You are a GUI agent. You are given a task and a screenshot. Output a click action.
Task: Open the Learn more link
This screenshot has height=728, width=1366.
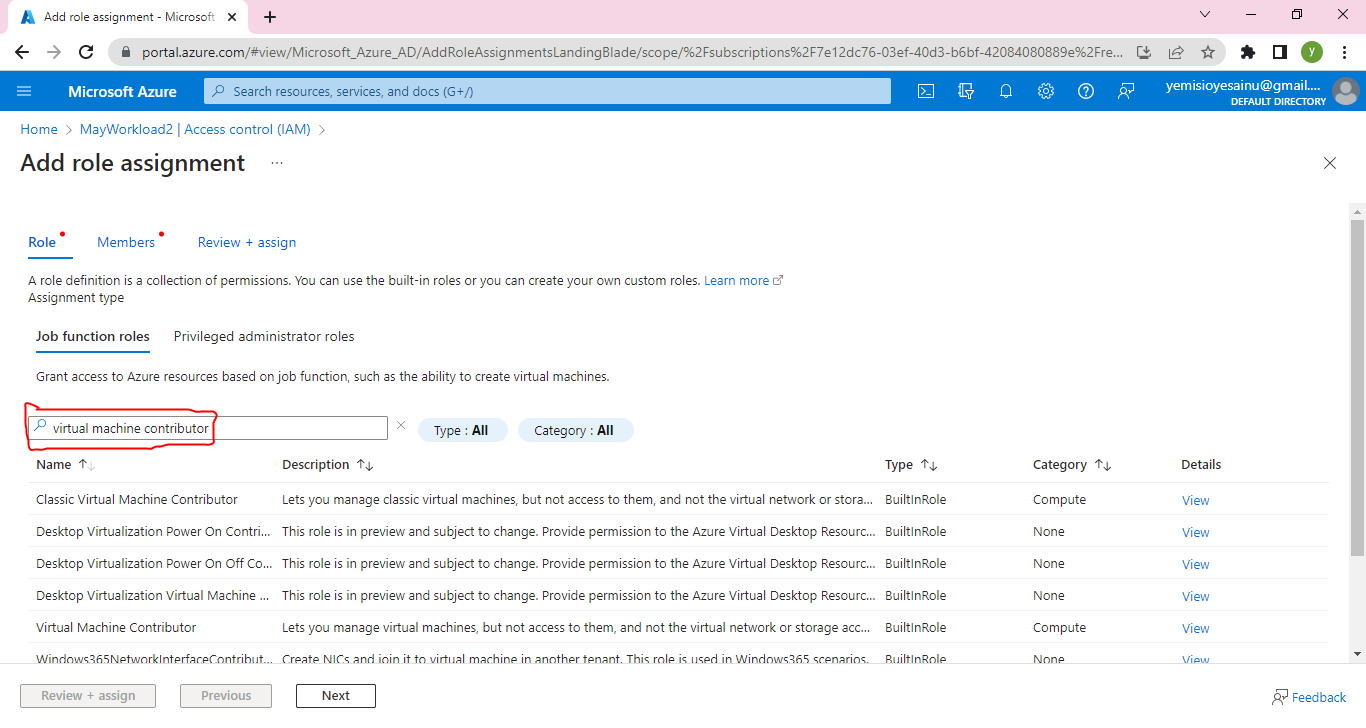click(x=737, y=281)
